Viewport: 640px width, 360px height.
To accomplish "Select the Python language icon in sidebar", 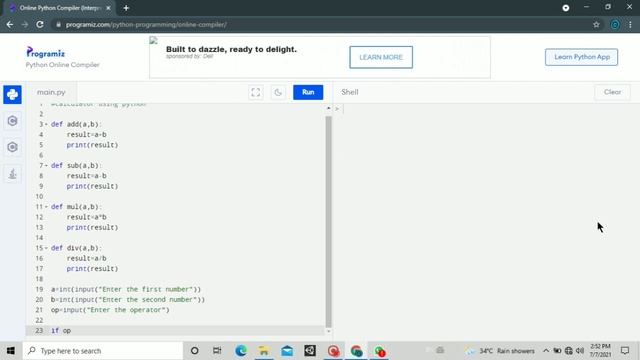I will click(x=12, y=95).
